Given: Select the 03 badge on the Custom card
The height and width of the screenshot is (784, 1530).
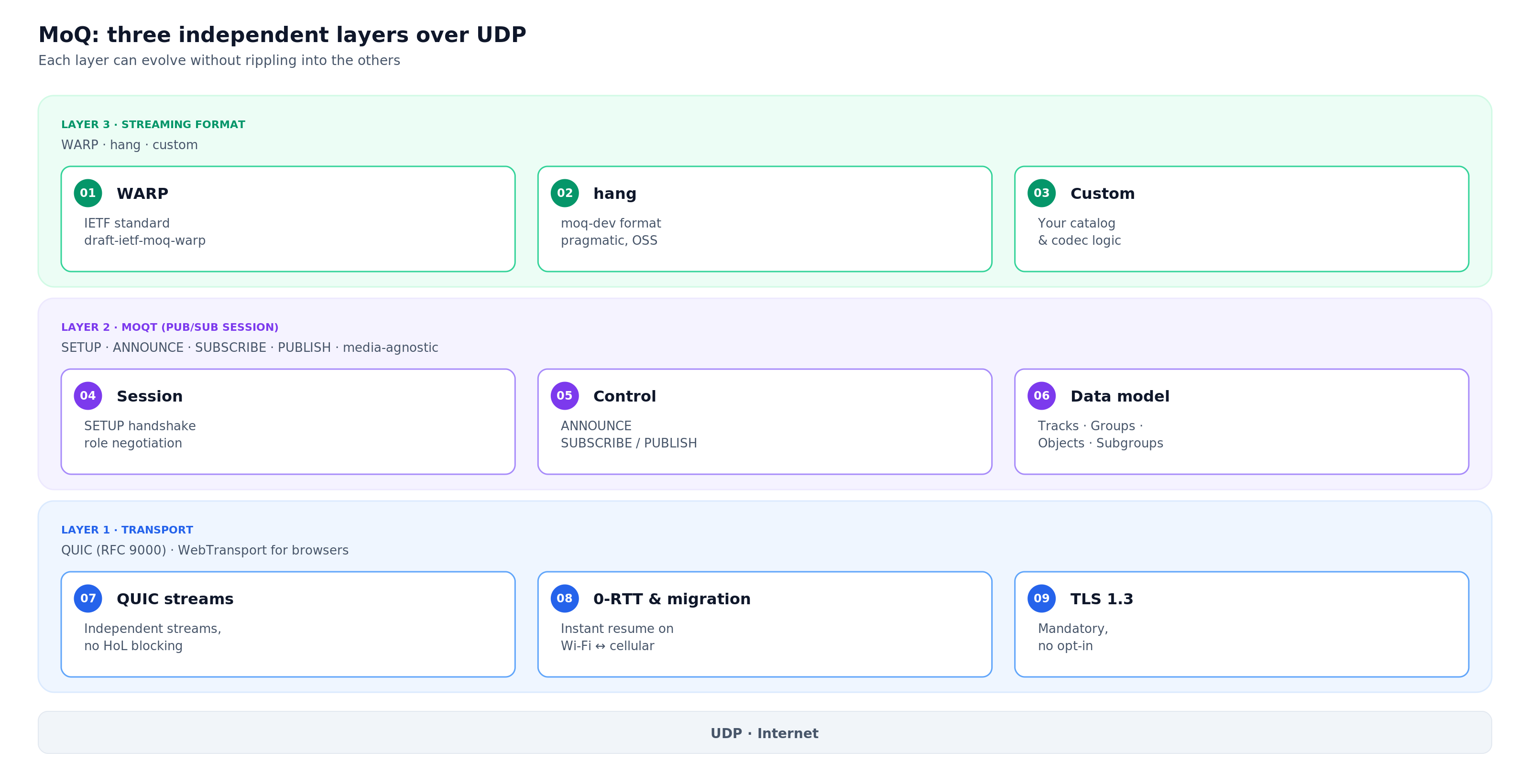Looking at the screenshot, I should [x=1041, y=193].
